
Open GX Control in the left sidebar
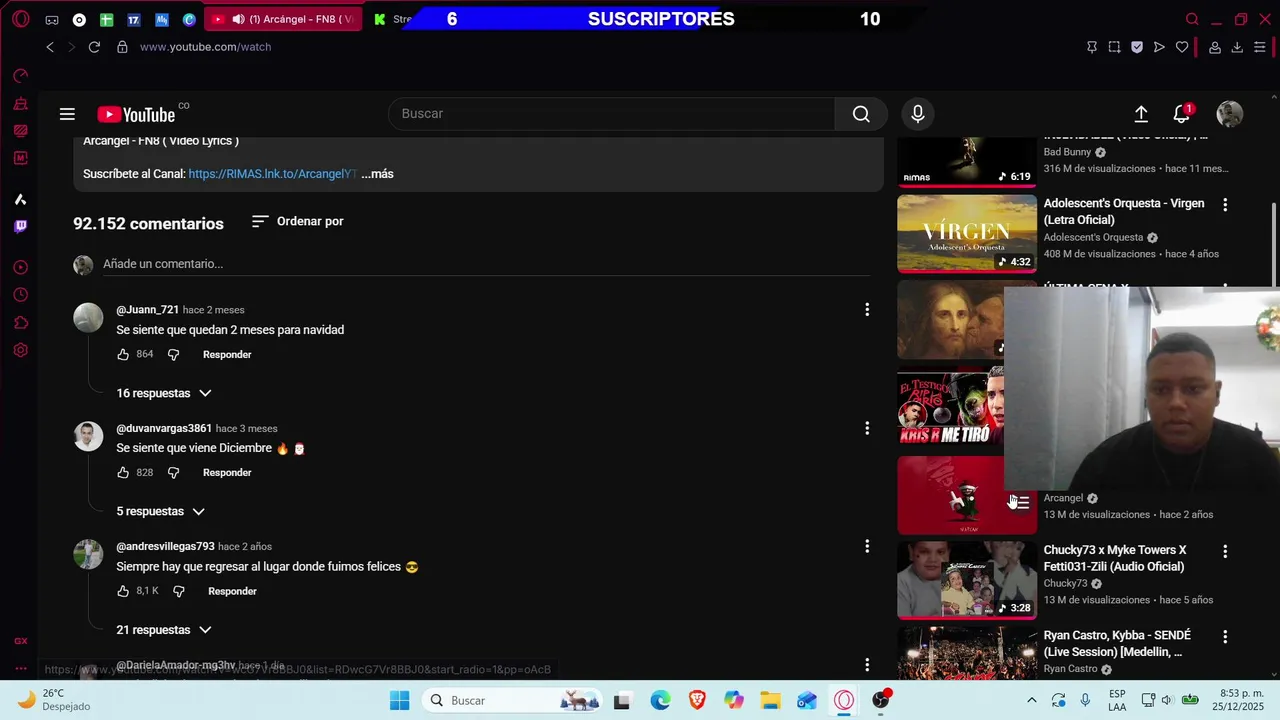pos(21,76)
